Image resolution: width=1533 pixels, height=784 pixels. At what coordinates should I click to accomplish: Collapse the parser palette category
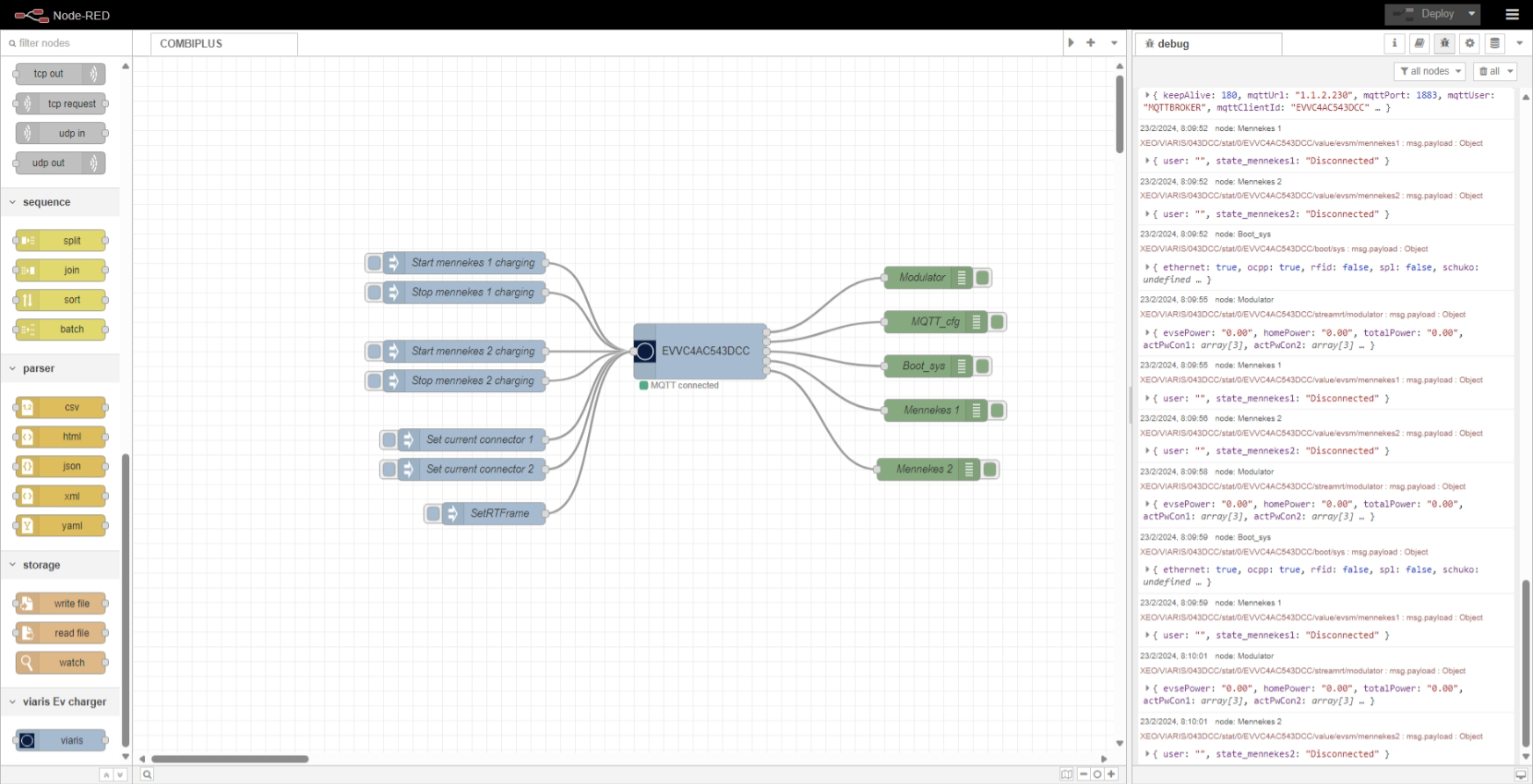(x=60, y=368)
